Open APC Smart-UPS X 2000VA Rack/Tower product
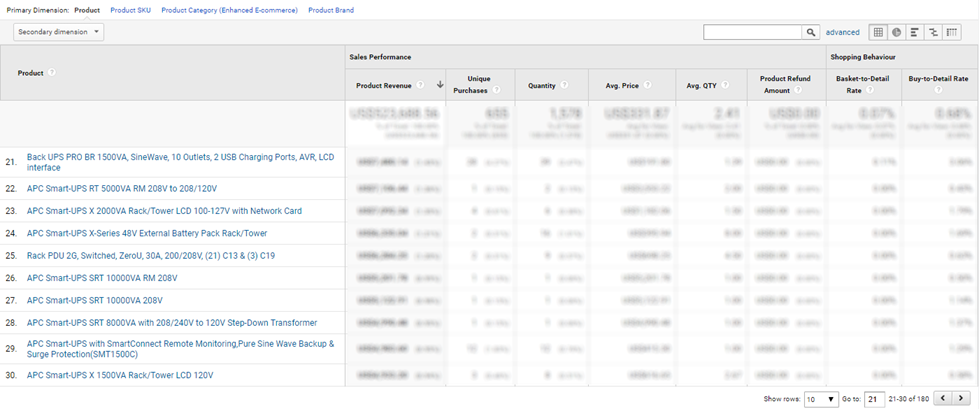 coord(164,211)
